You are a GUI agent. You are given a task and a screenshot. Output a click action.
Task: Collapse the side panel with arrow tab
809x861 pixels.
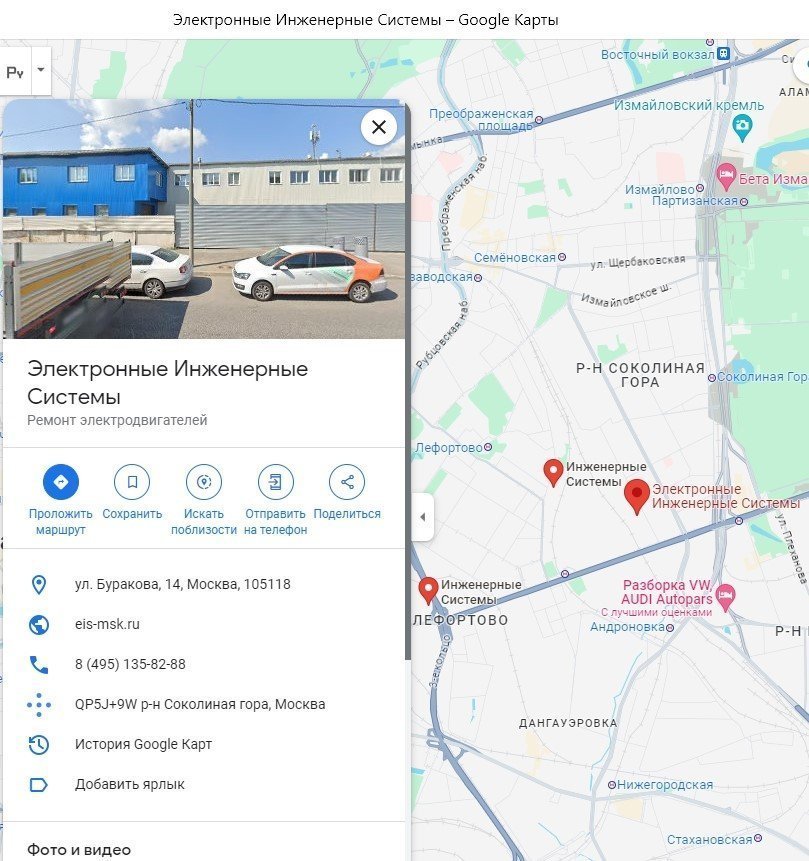click(x=422, y=517)
